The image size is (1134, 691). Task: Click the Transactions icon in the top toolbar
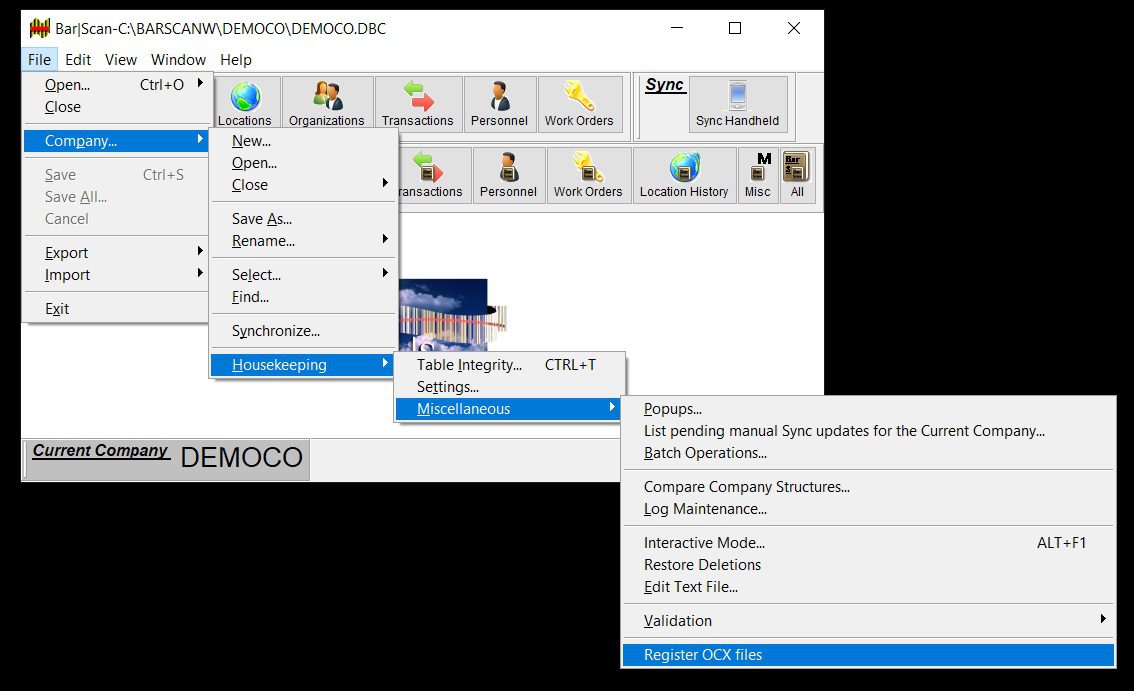point(418,104)
